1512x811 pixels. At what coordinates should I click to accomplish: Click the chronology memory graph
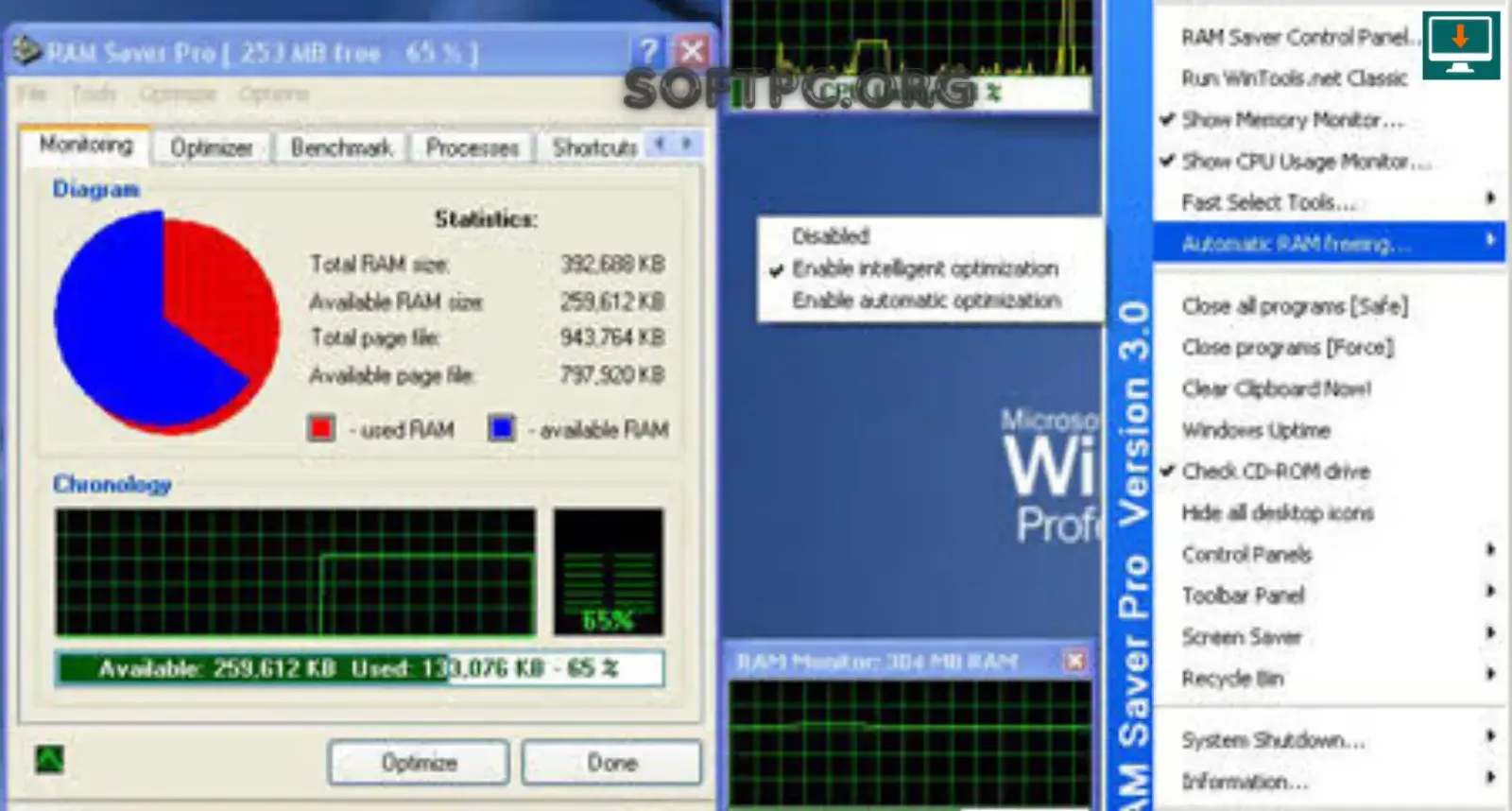(x=295, y=572)
